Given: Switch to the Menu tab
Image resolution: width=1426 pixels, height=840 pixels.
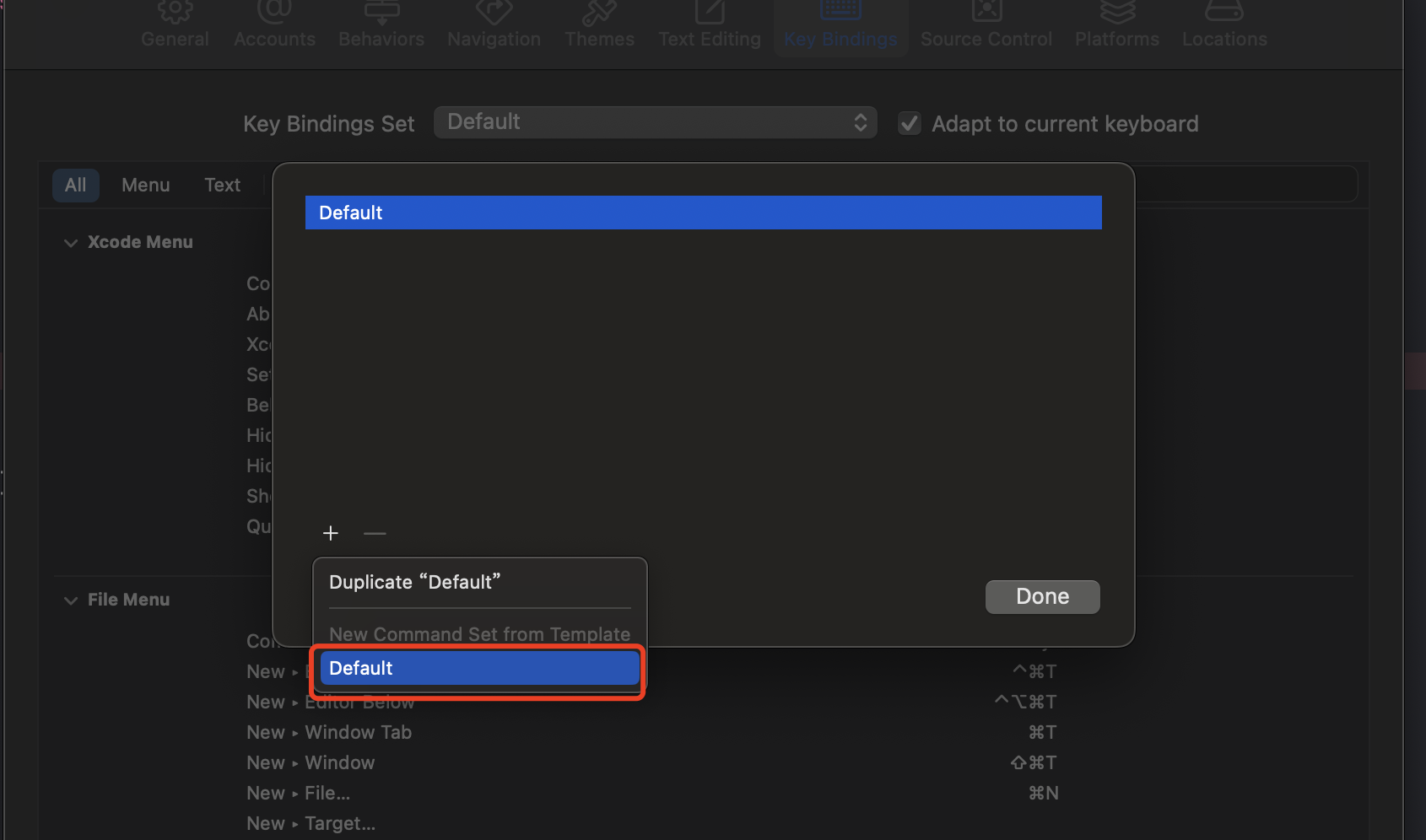Looking at the screenshot, I should click(145, 185).
